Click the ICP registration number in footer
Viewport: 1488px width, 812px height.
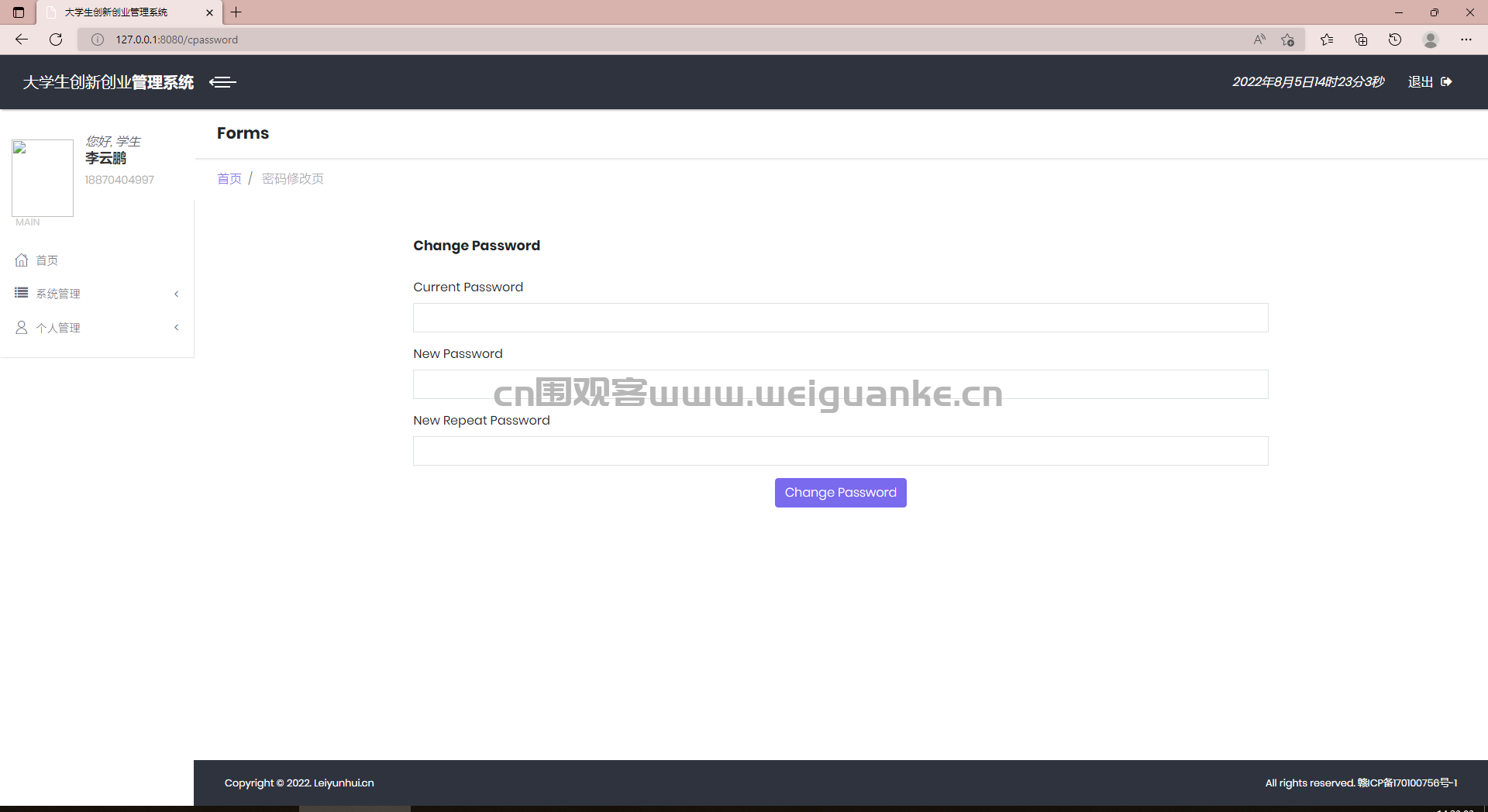pyautogui.click(x=1407, y=783)
